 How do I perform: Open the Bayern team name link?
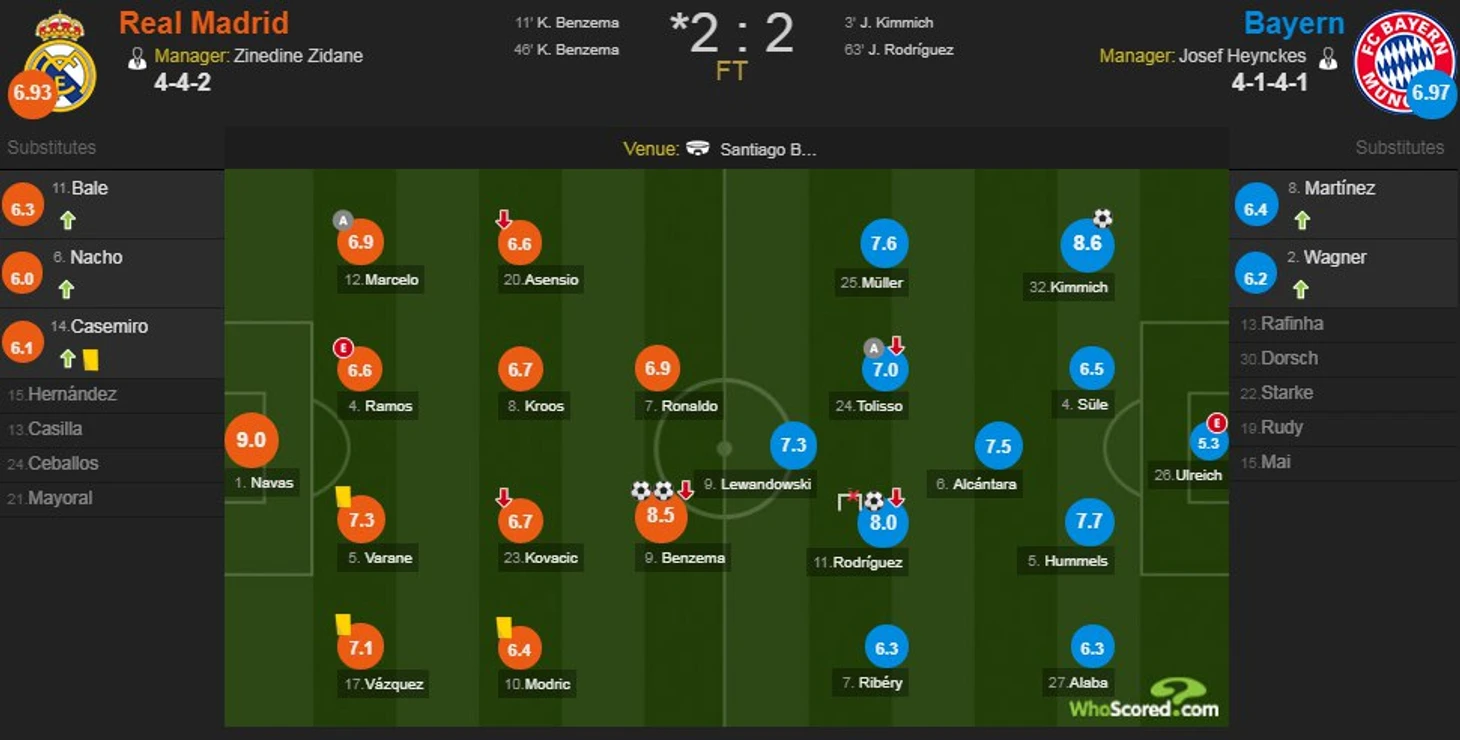click(x=1294, y=23)
